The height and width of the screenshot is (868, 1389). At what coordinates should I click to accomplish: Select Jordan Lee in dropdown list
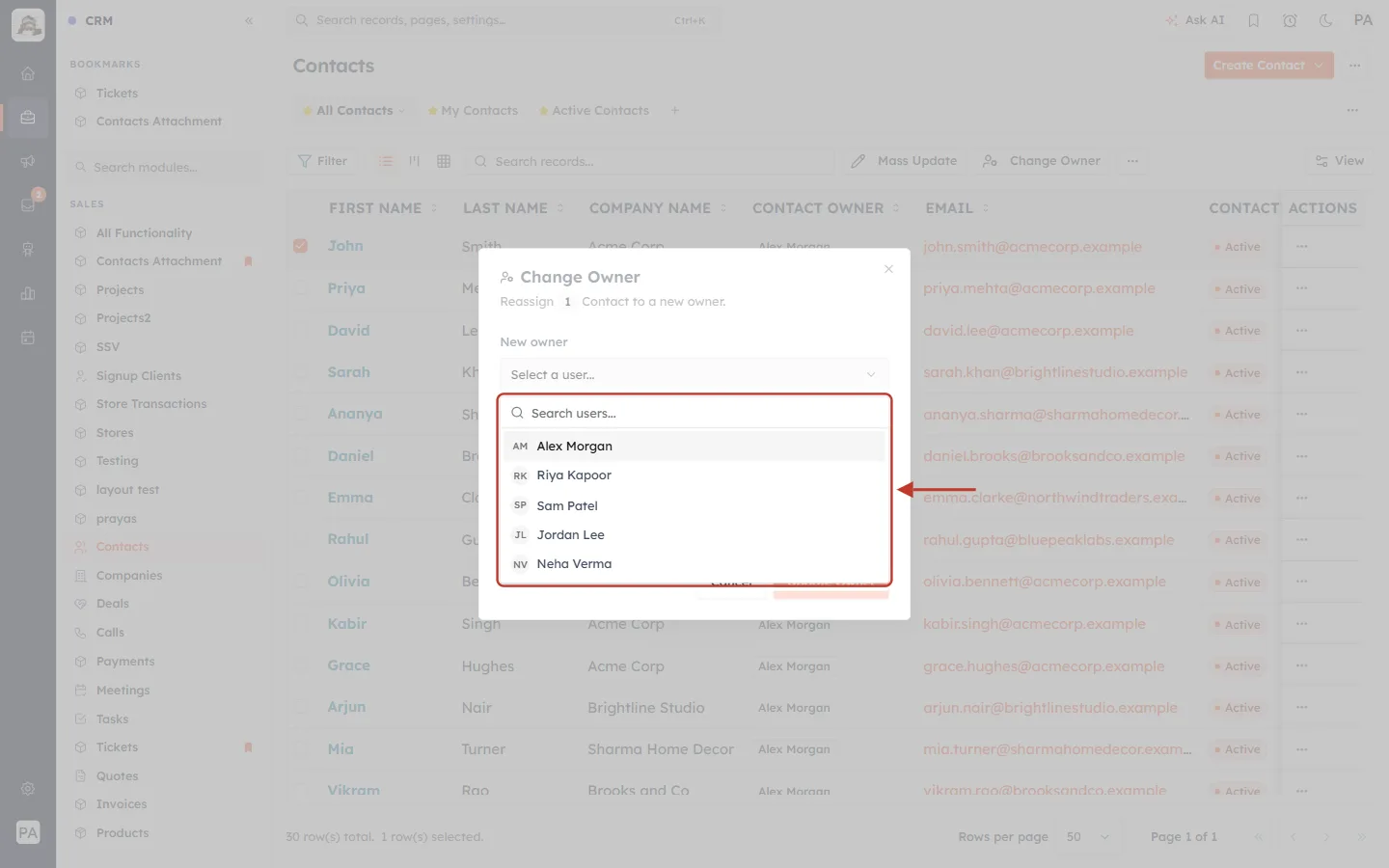coord(694,534)
